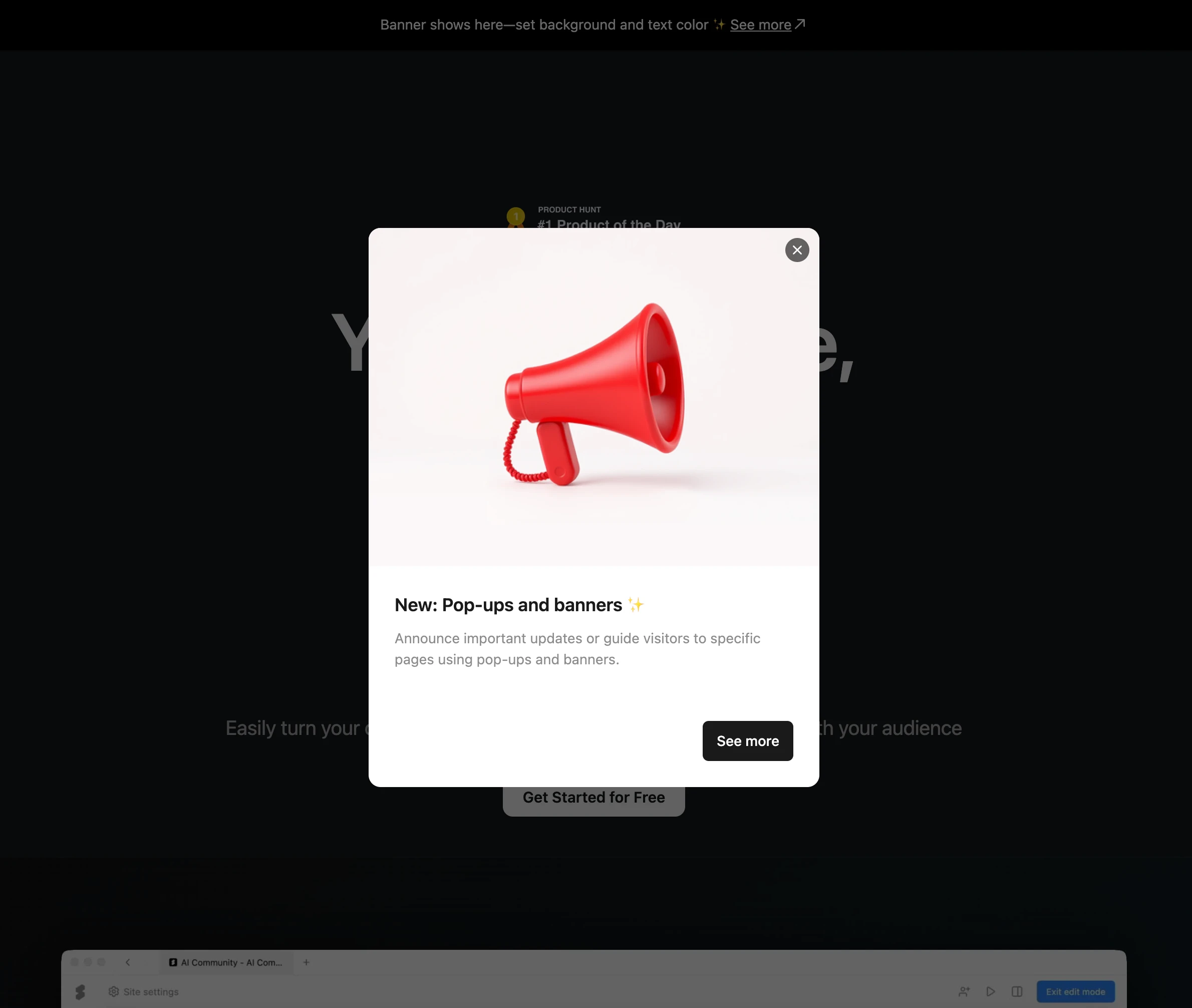This screenshot has width=1192, height=1008.
Task: Click the app logo icon in toolbar
Action: pos(81,991)
